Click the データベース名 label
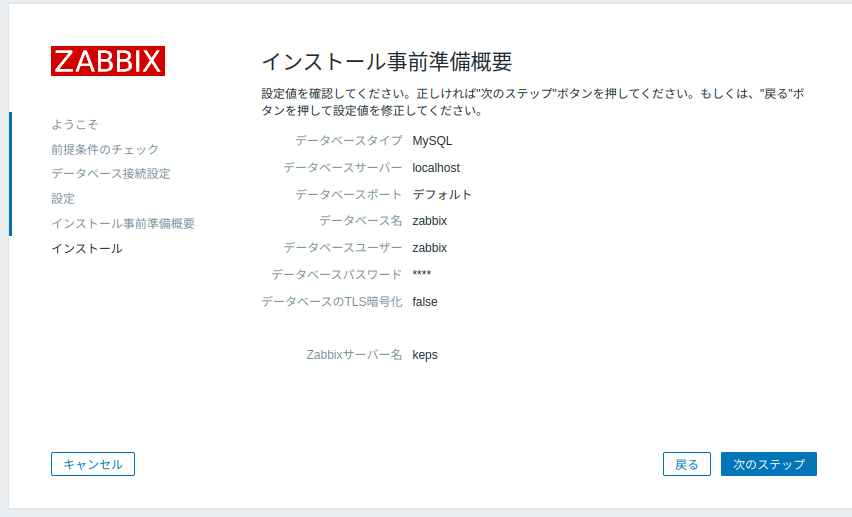Image resolution: width=852 pixels, height=517 pixels. tap(360, 221)
